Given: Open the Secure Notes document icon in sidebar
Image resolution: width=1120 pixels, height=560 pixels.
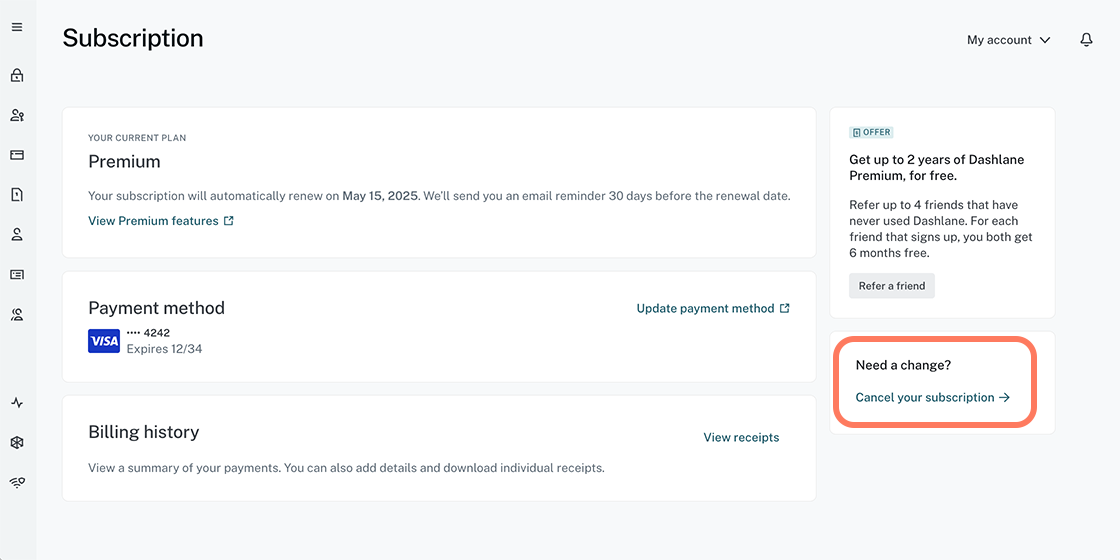Looking at the screenshot, I should 17,194.
